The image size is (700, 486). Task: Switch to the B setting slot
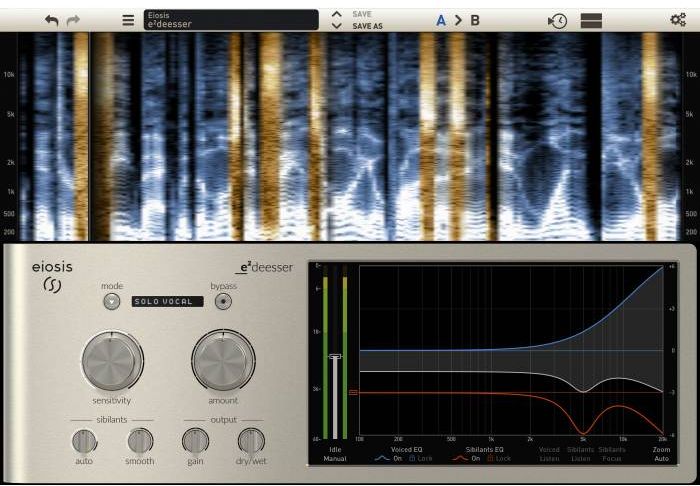pos(475,21)
